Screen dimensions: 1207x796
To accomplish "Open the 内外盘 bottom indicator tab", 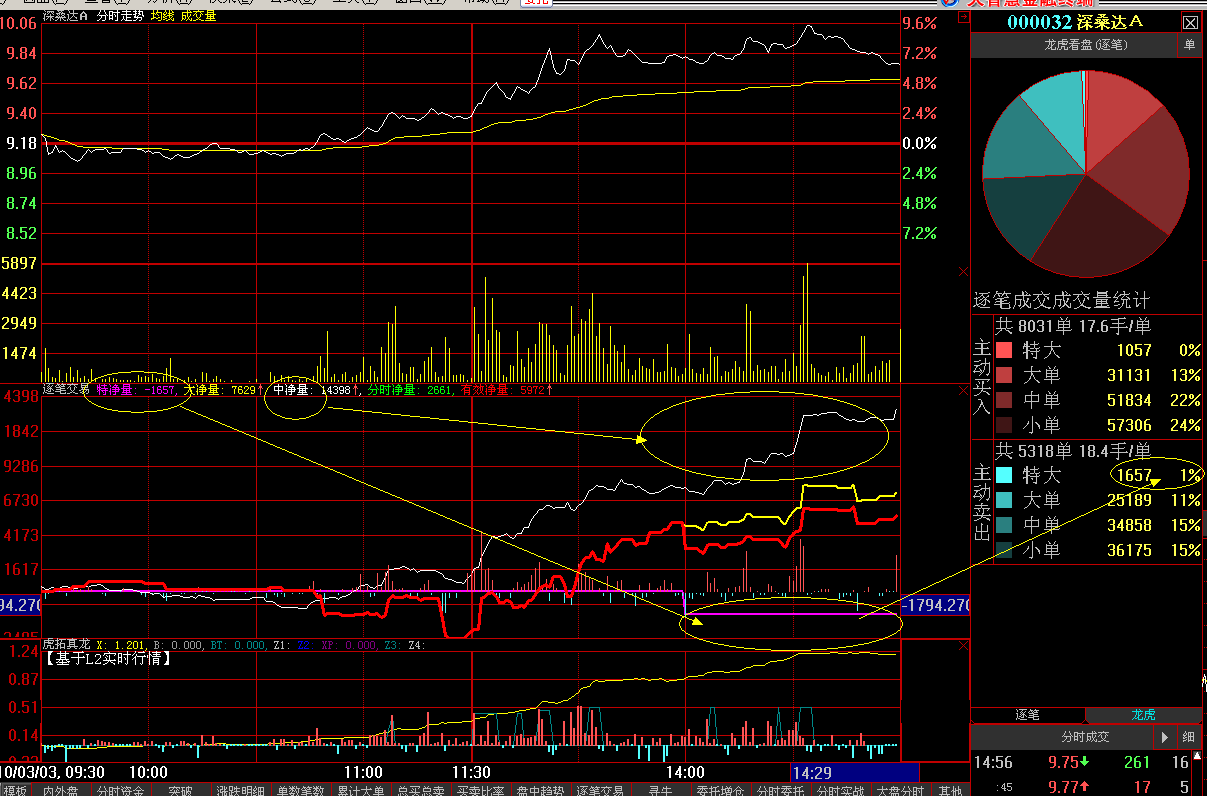I will click(61, 790).
